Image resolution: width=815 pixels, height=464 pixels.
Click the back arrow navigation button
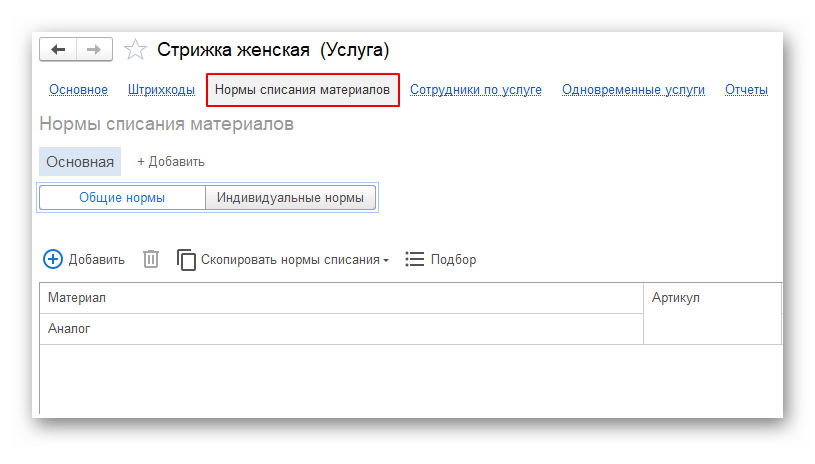click(x=58, y=49)
